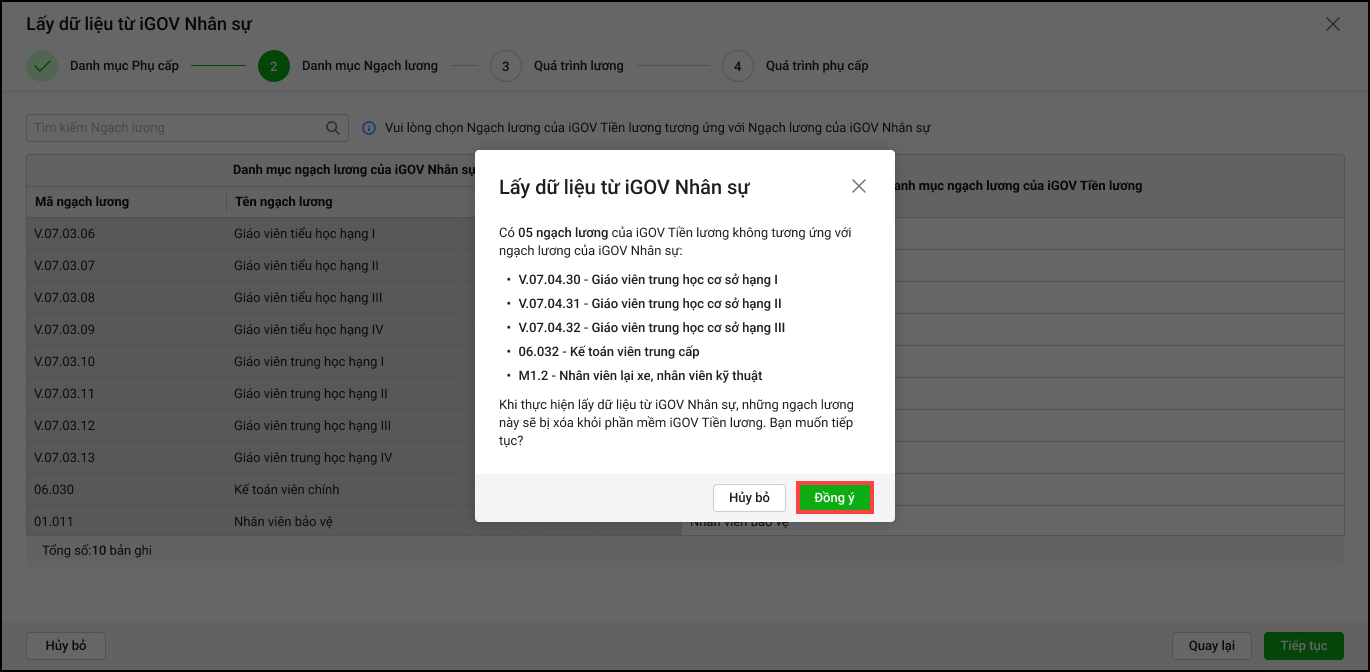
Task: Close the Lấy dữ liệu dialog popup
Action: tap(858, 186)
